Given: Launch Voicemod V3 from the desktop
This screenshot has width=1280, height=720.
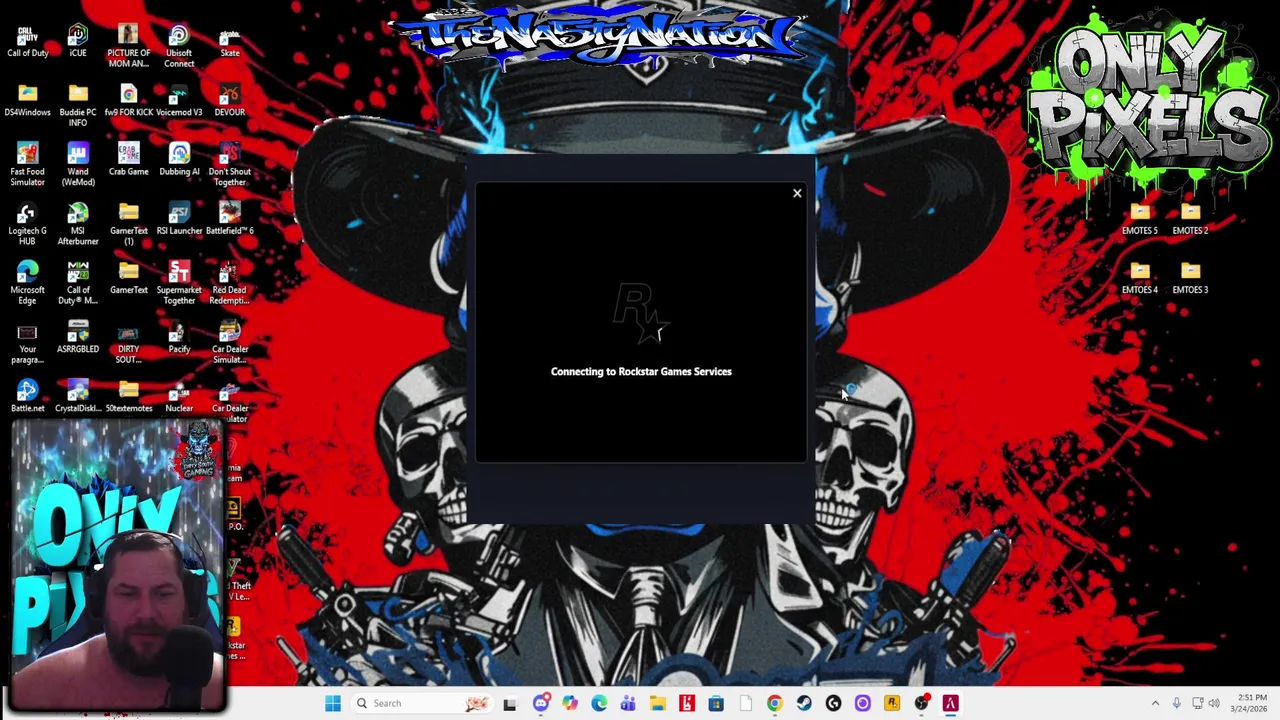Looking at the screenshot, I should [179, 101].
